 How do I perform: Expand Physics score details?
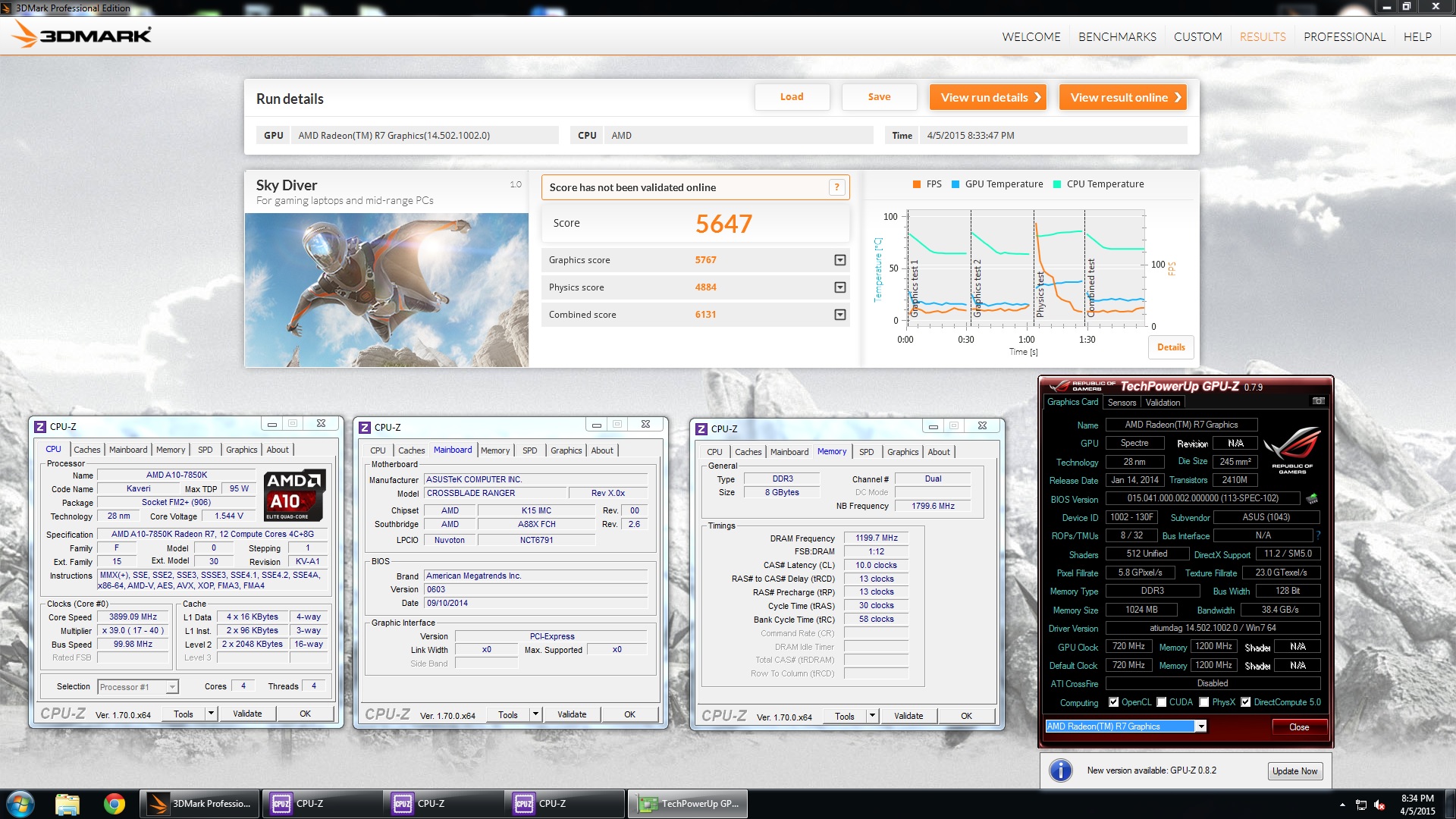coord(839,287)
